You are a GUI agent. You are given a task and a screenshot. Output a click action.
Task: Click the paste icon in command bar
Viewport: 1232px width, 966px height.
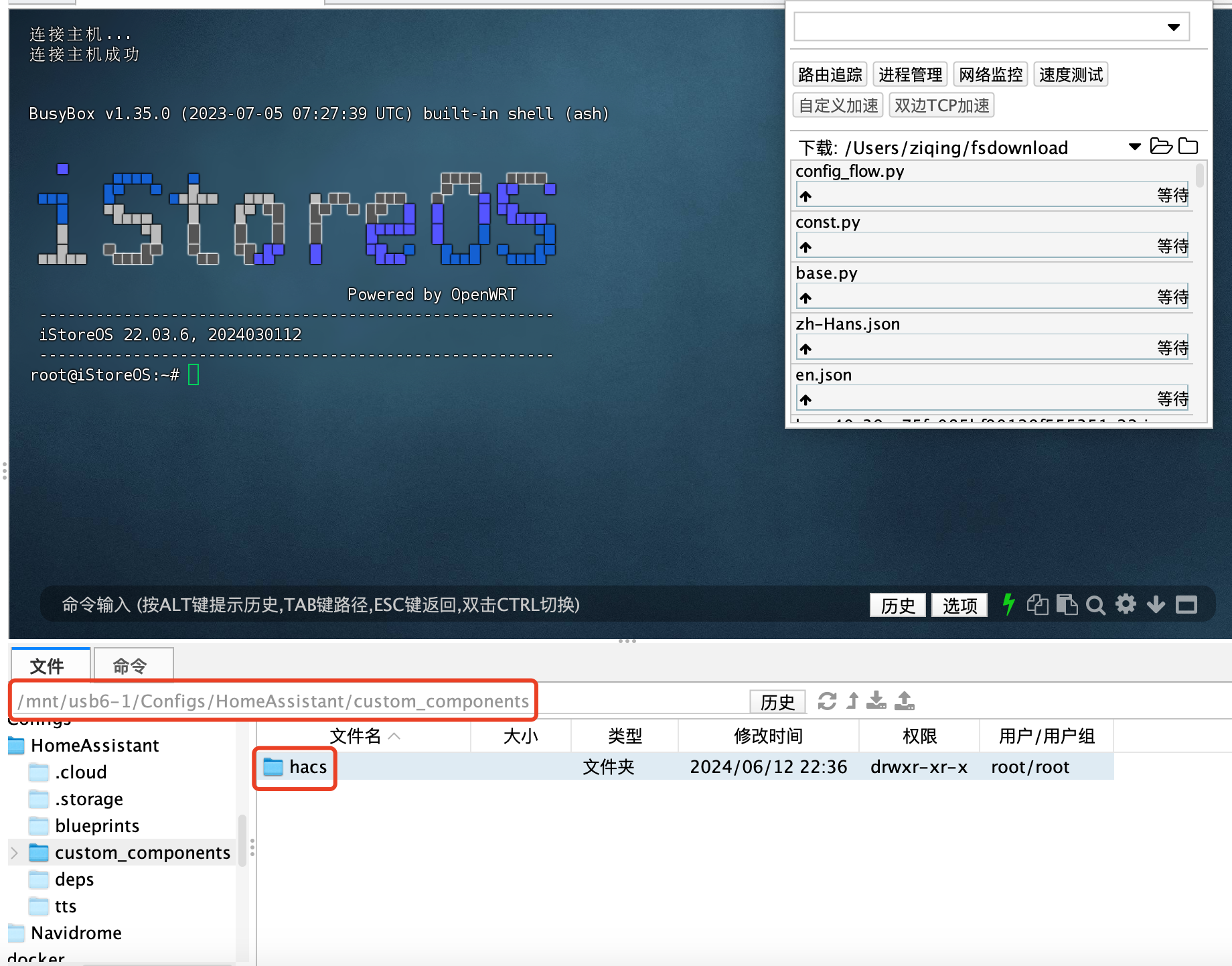(1067, 605)
